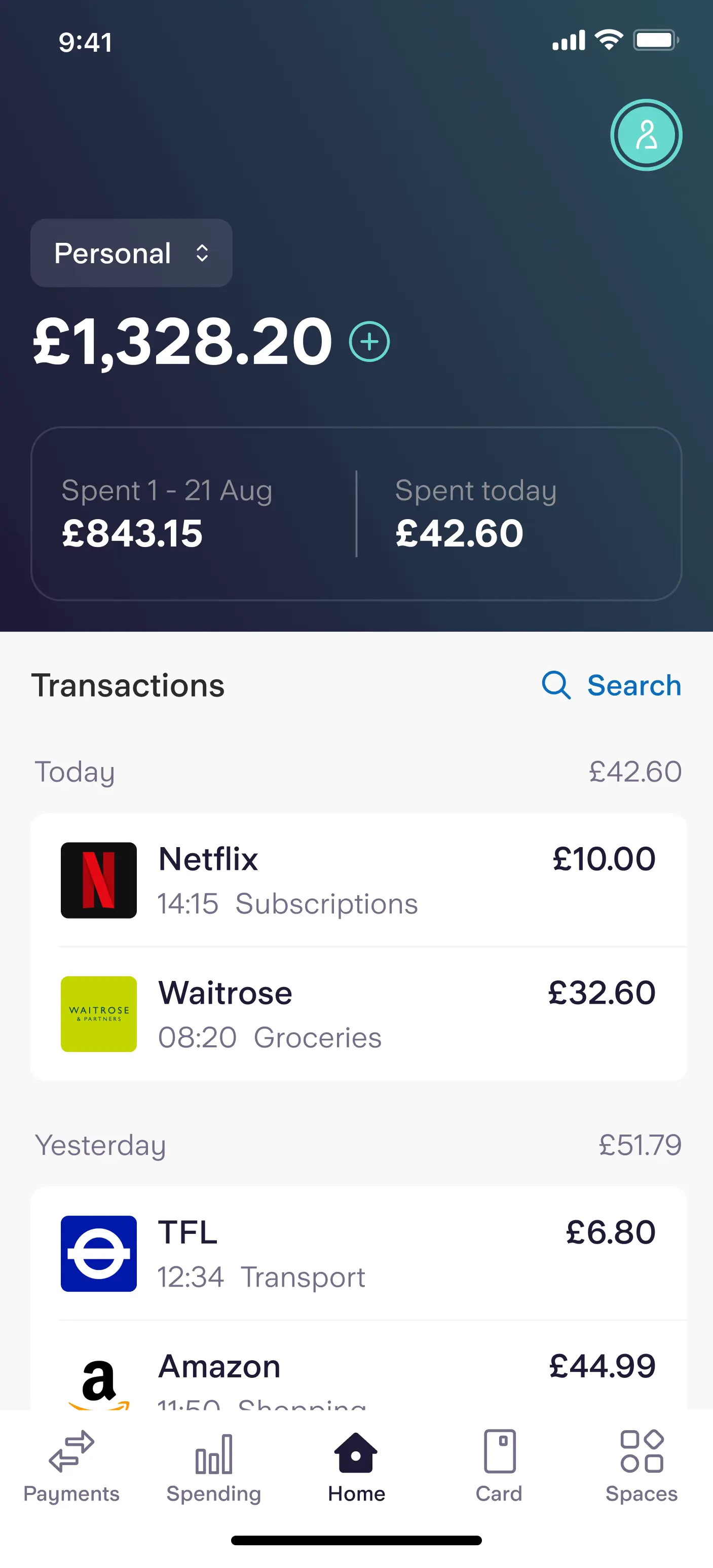
Task: Tap the Netflix logo icon
Action: click(98, 880)
